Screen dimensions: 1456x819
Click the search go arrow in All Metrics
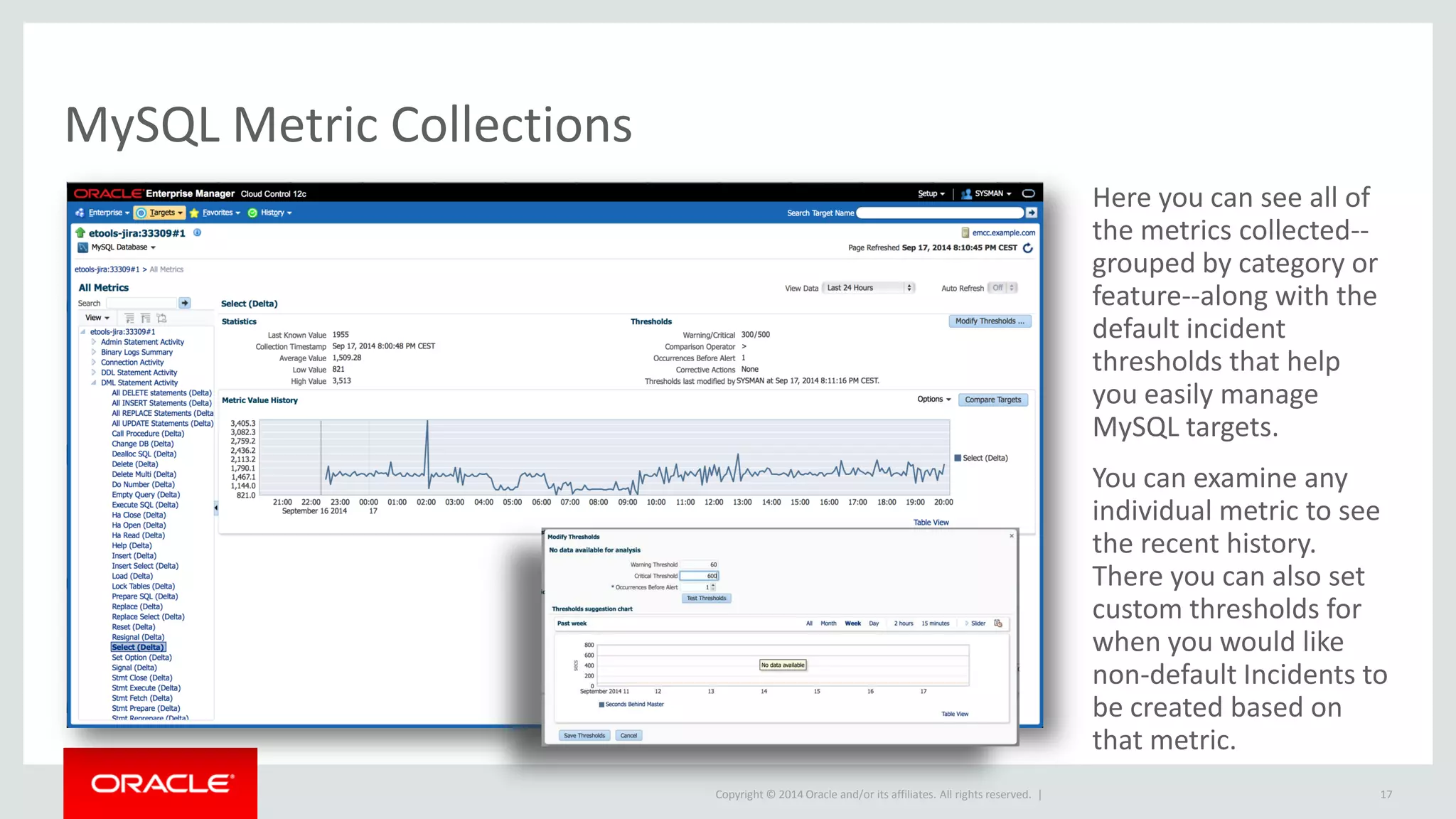pos(185,303)
